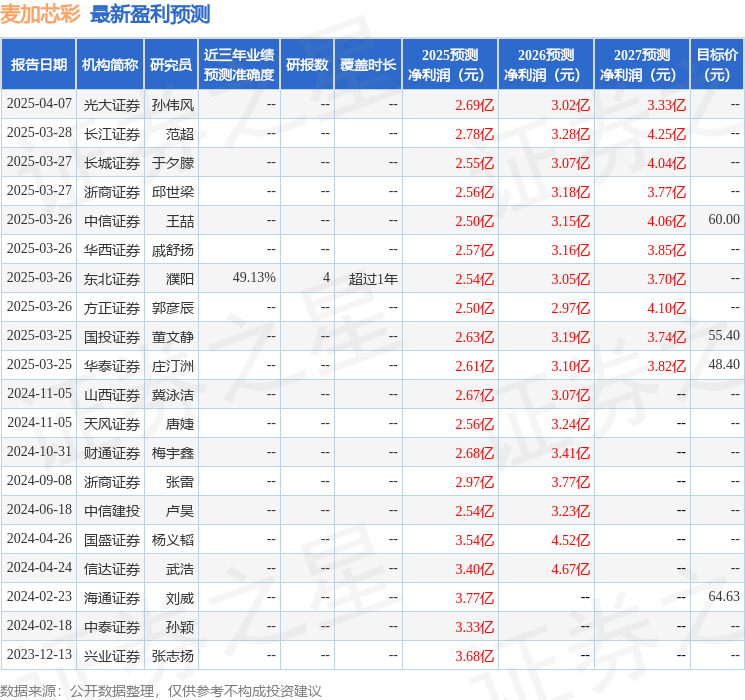
Task: Click researcher name 郭彦辰
Action: 173,308
